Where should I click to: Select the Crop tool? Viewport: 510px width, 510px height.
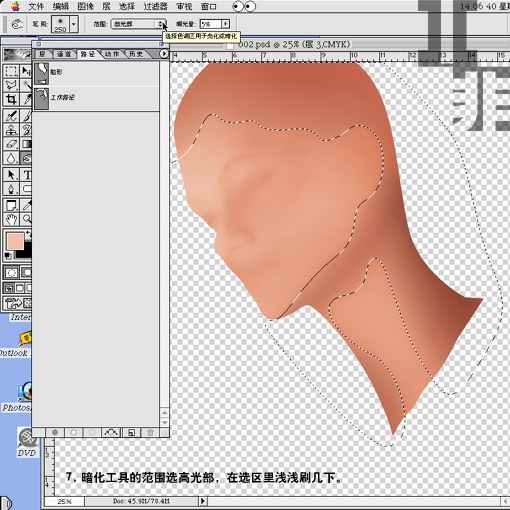[11, 99]
